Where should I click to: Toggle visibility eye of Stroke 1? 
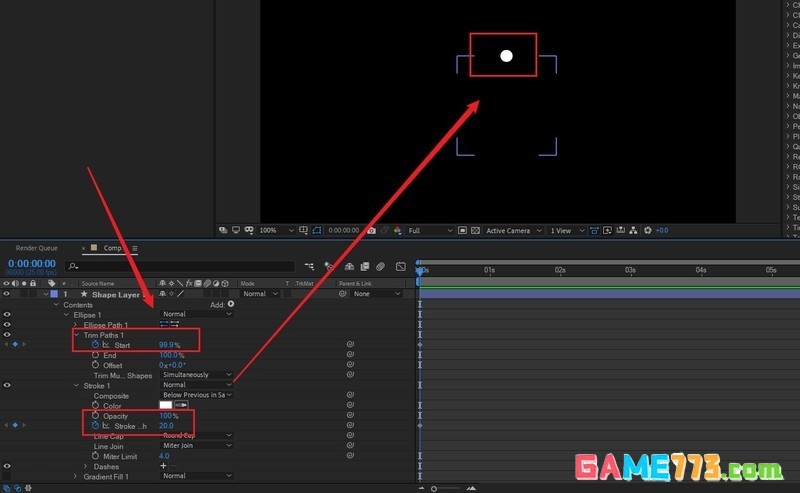pyautogui.click(x=7, y=385)
